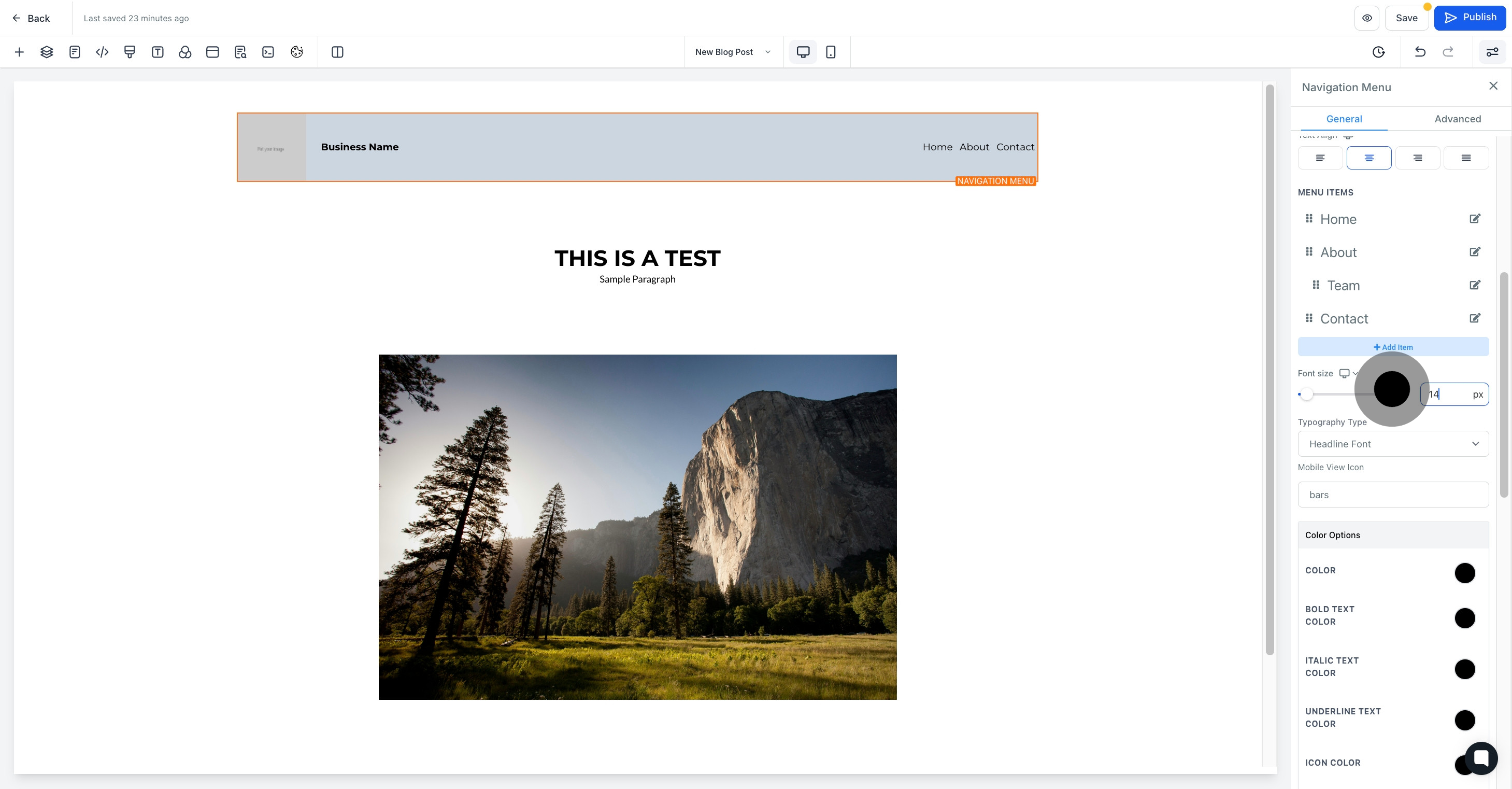Click the add element plus icon
The height and width of the screenshot is (789, 1512).
click(19, 52)
